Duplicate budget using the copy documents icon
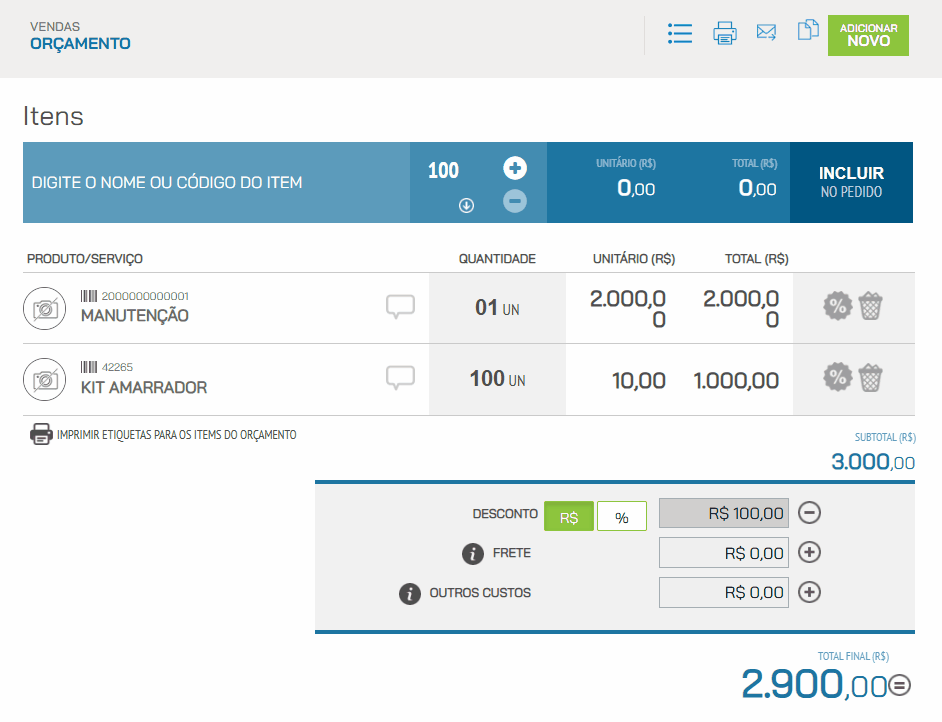942x722 pixels. coord(807,31)
